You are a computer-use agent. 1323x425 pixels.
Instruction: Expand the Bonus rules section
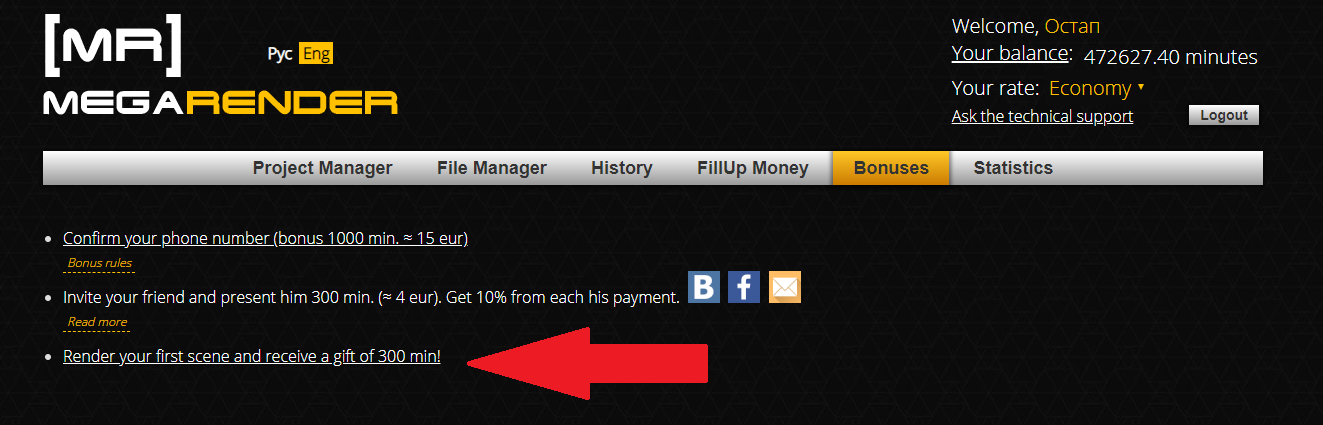(x=97, y=263)
